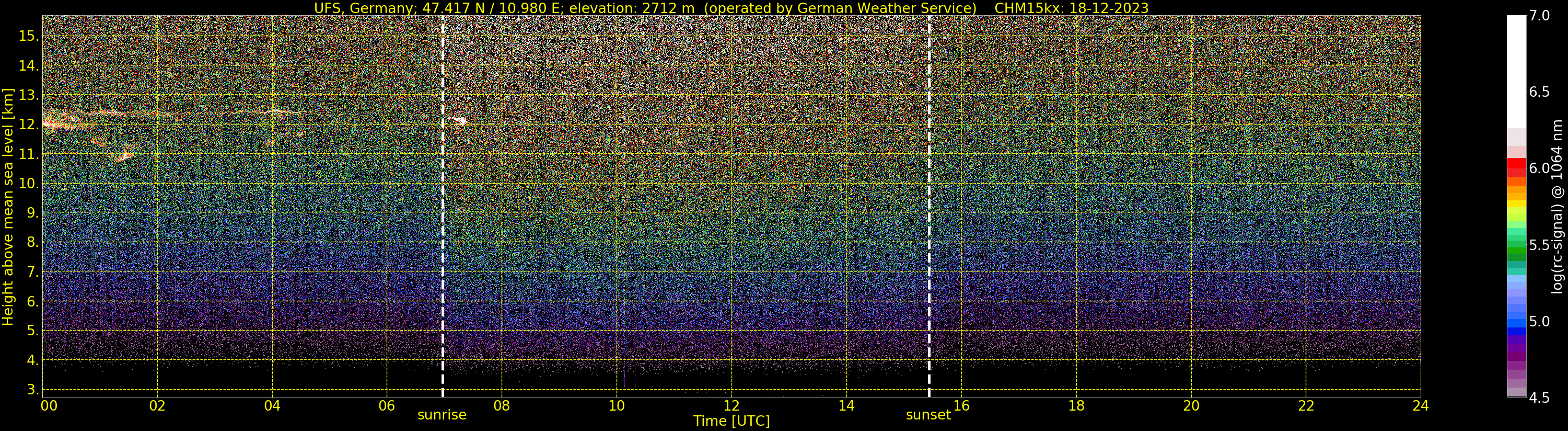Click the height axis tick label '6.'
Viewport: 1568px width, 431px height.
(33, 302)
